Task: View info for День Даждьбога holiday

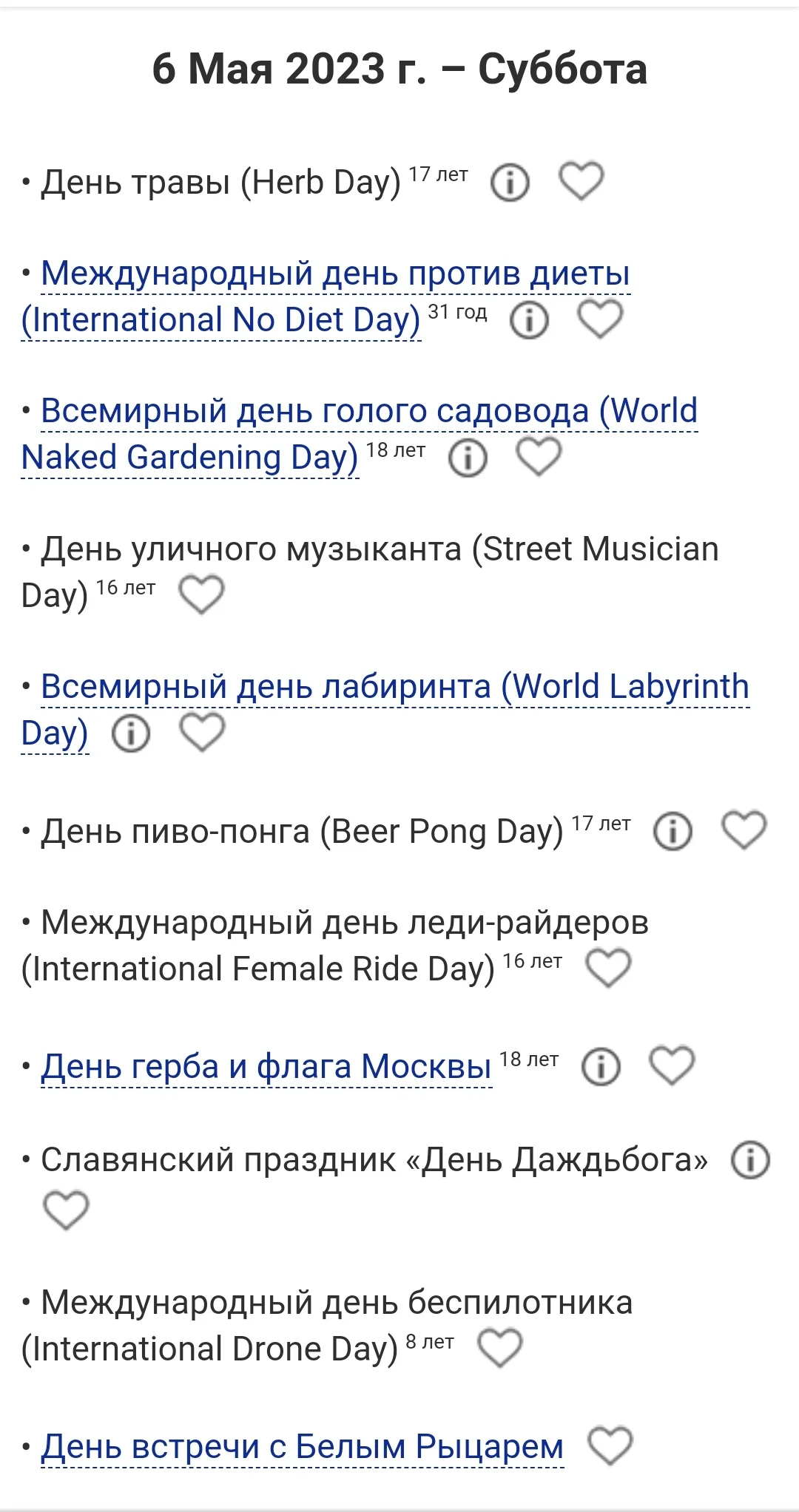Action: click(750, 1159)
